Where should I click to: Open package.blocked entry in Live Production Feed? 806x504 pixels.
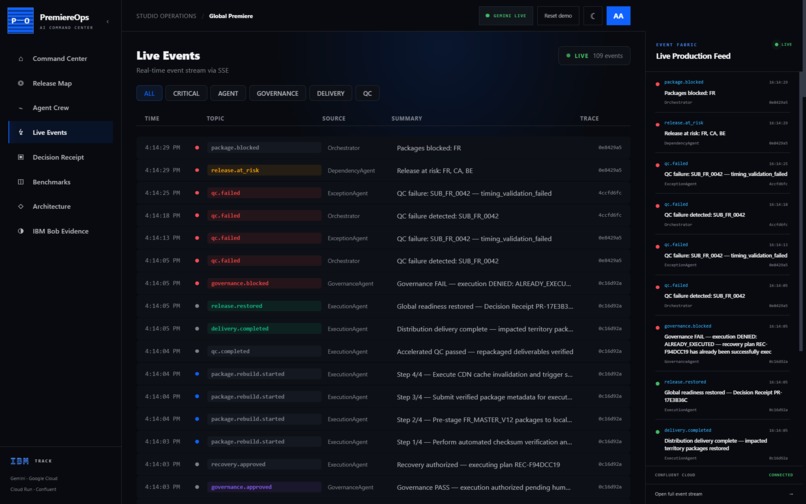click(722, 92)
